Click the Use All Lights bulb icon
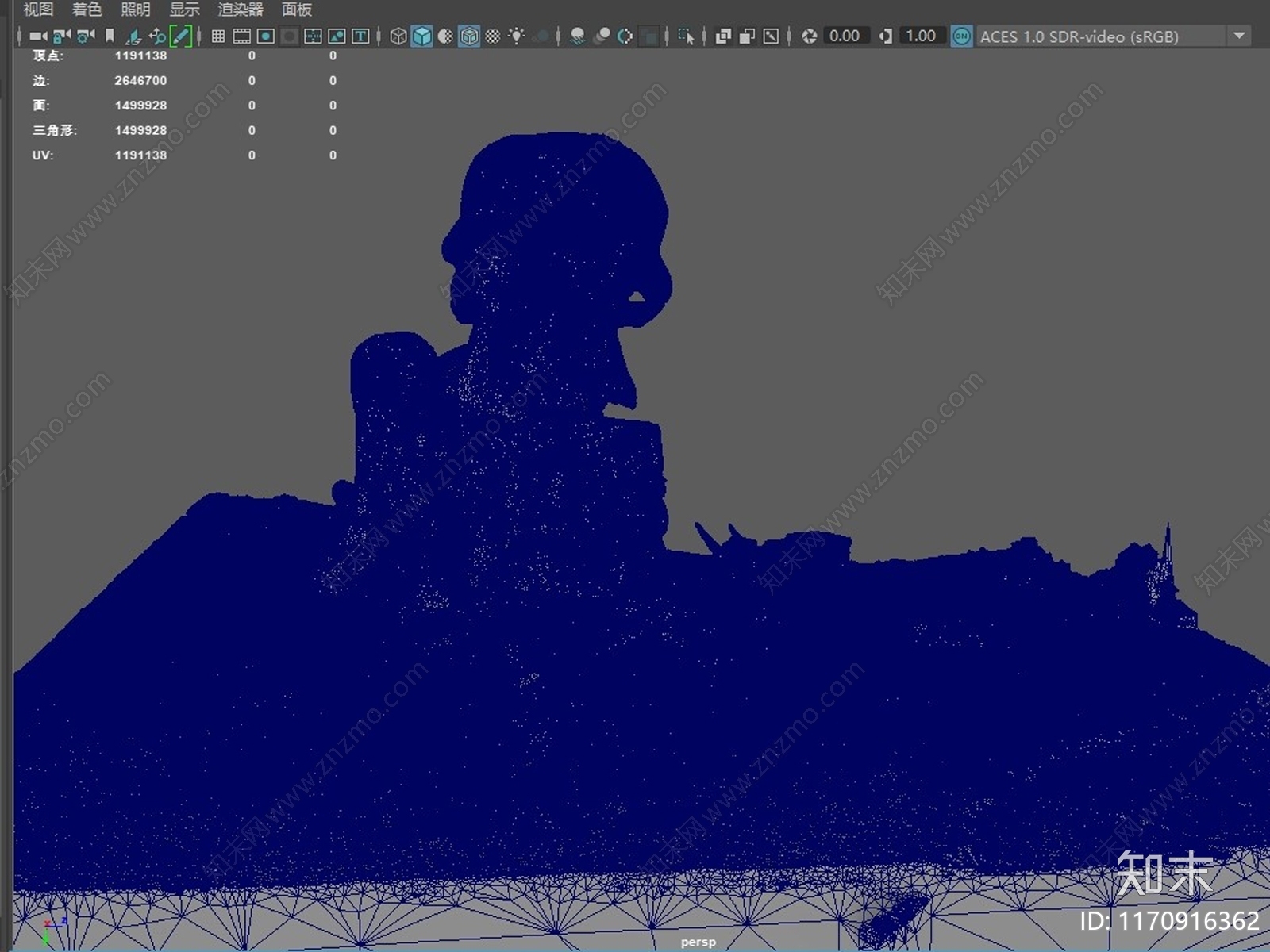 click(x=517, y=36)
